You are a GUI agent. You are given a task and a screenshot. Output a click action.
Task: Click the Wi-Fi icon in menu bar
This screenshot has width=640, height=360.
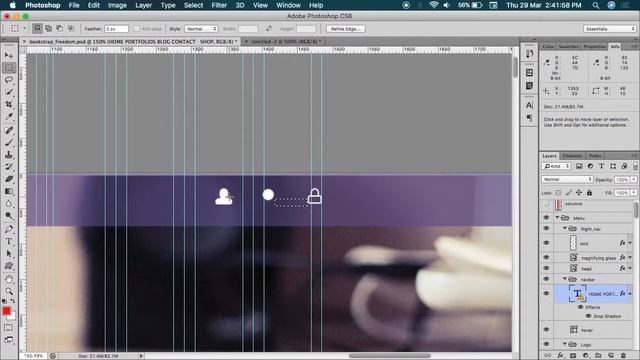[433, 5]
